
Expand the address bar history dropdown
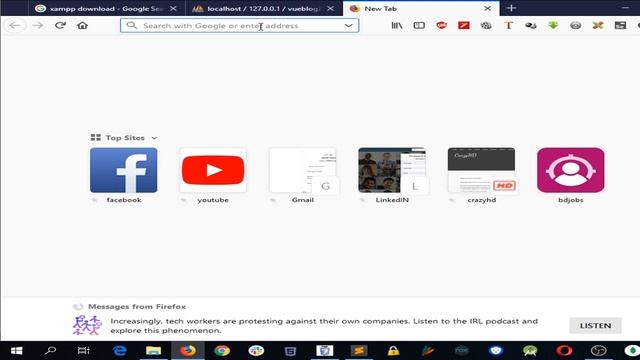[348, 25]
